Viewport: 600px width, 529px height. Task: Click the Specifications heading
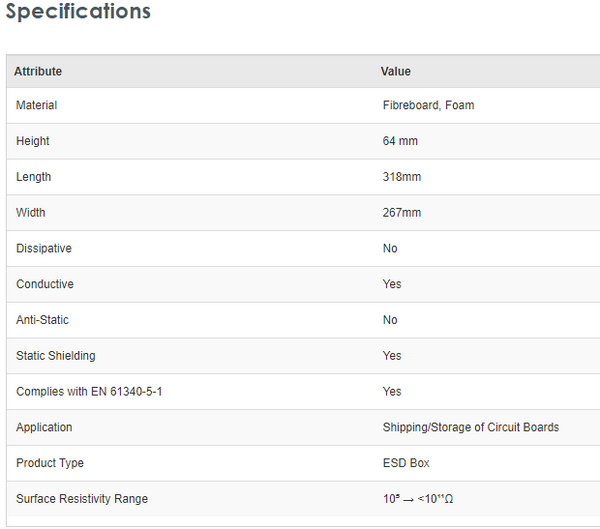(78, 12)
